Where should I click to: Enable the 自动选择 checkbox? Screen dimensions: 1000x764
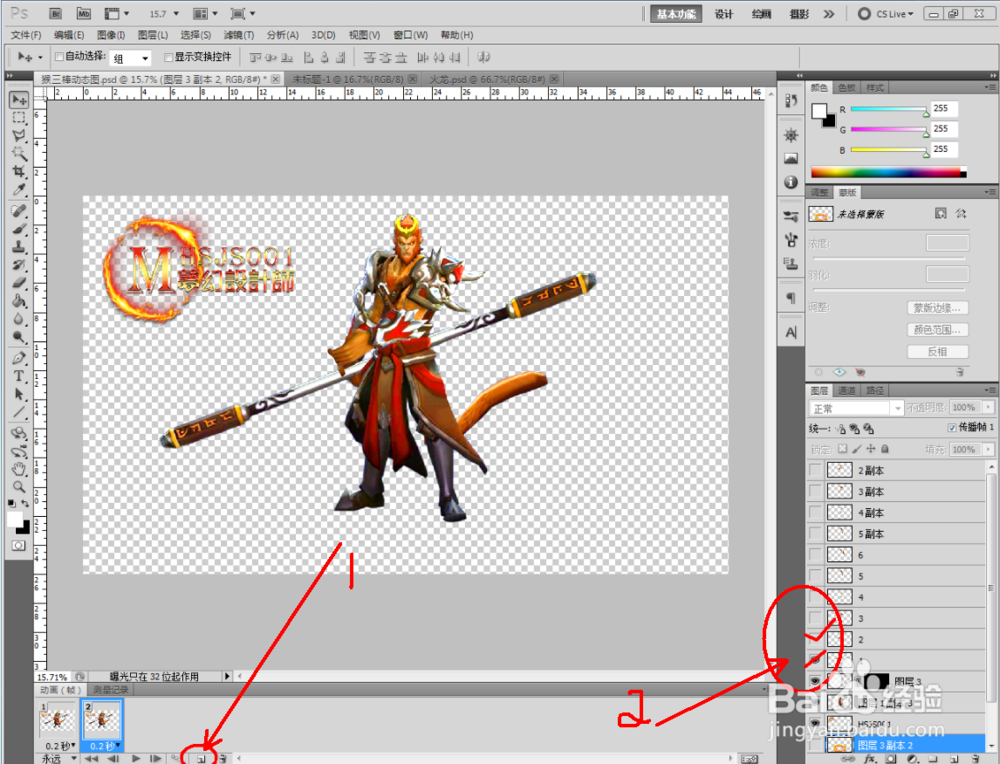pos(59,57)
